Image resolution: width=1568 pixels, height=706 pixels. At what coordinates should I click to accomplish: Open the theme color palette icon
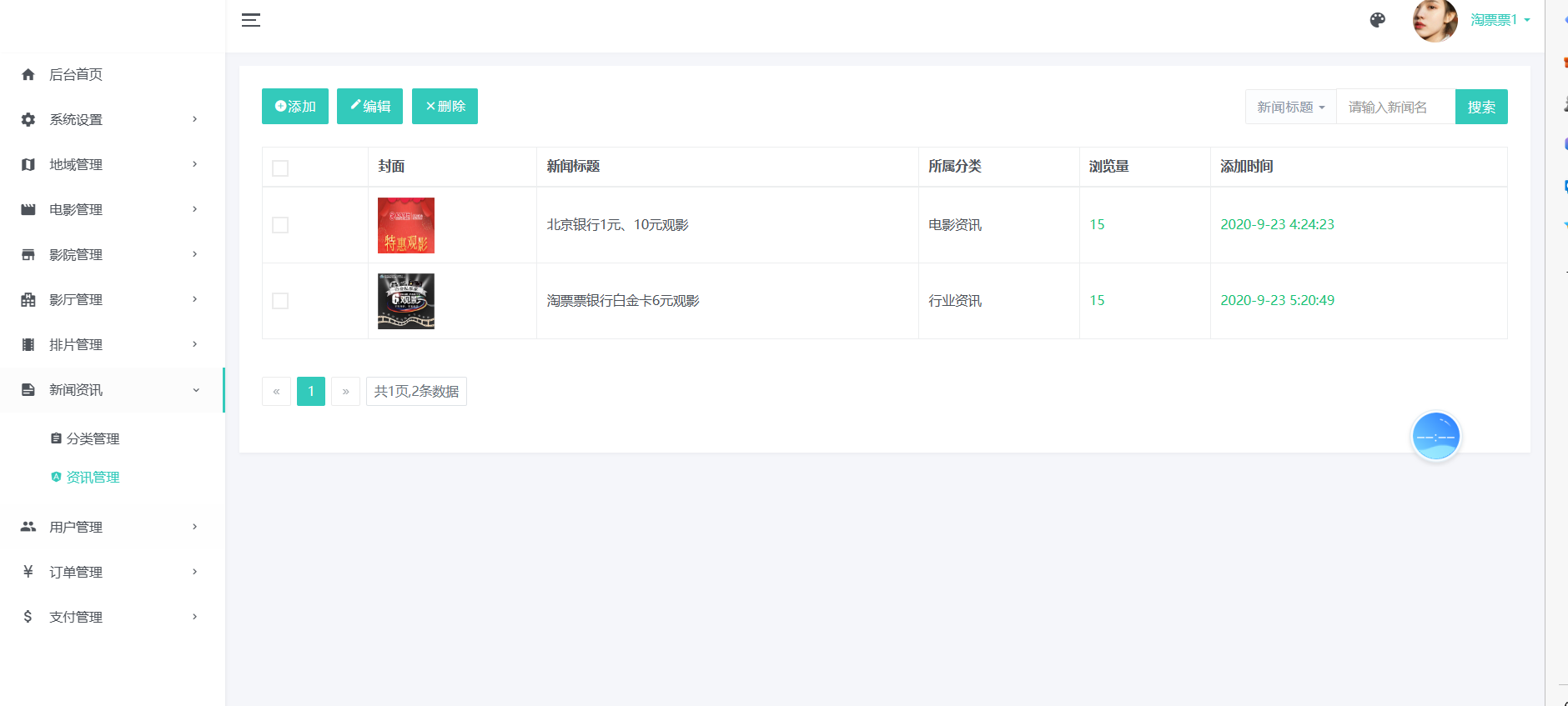click(1378, 20)
